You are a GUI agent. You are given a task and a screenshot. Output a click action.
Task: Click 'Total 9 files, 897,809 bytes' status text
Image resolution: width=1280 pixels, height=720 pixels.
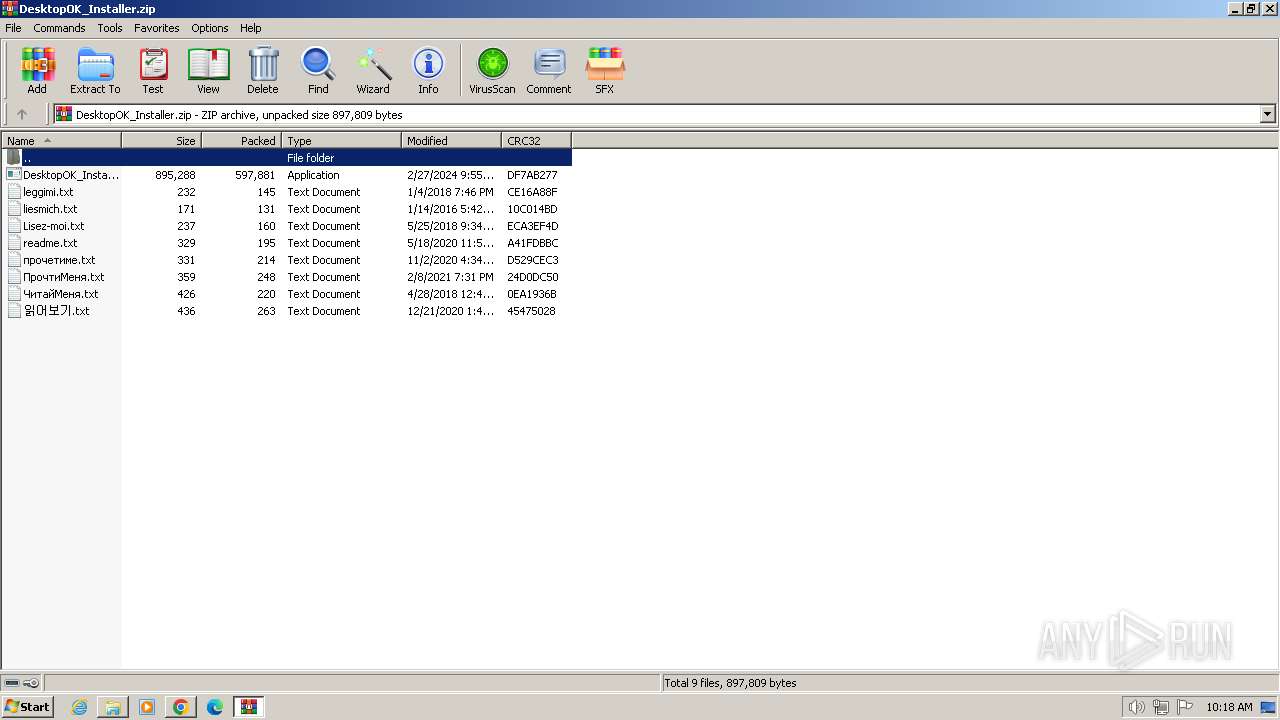click(731, 683)
